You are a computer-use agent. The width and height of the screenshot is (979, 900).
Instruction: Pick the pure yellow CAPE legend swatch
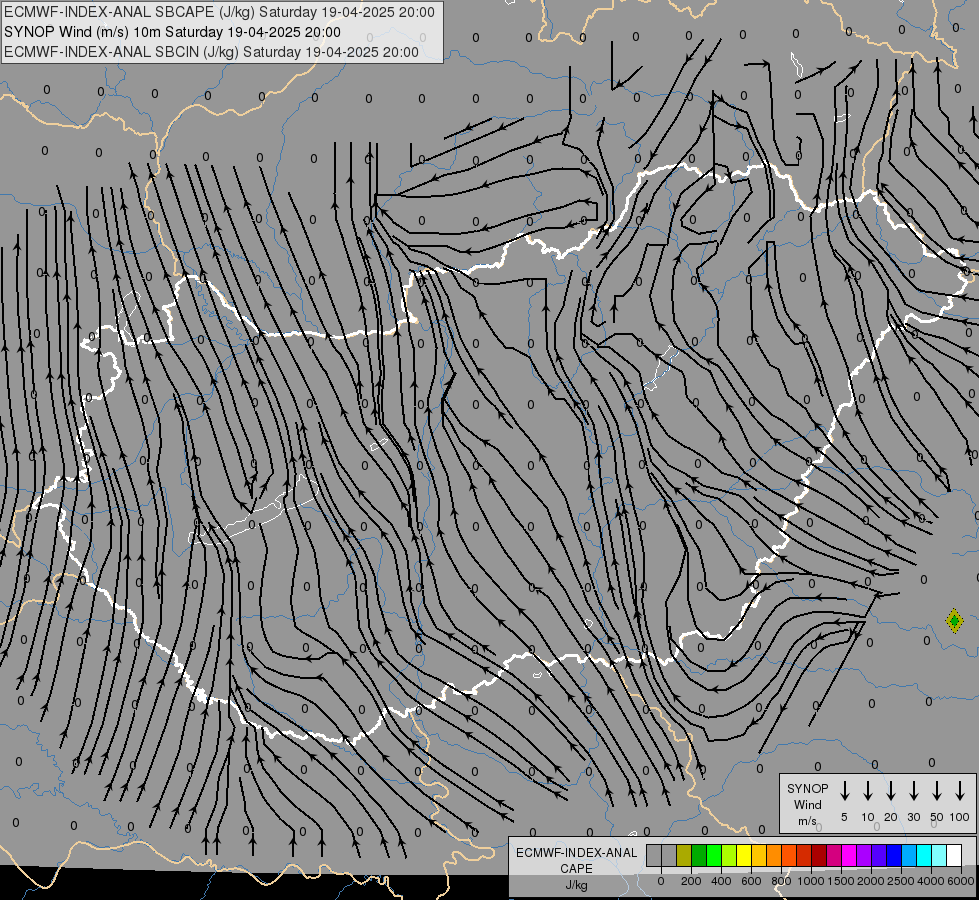click(x=744, y=855)
